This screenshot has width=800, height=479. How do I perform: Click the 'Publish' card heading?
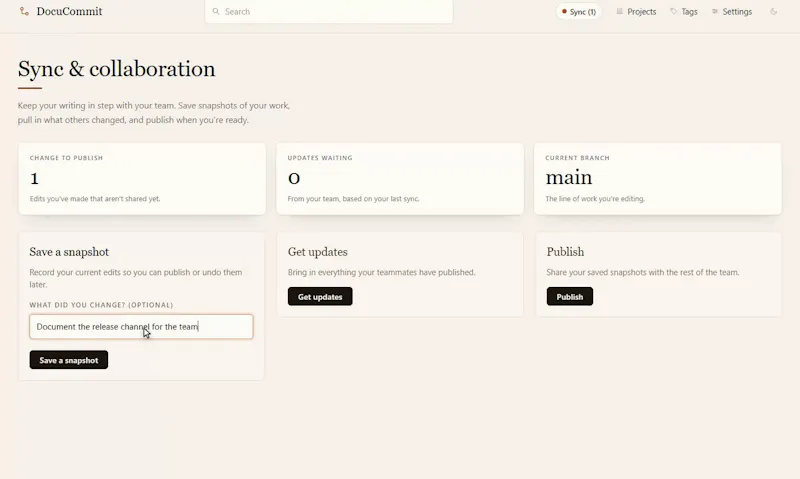tap(565, 252)
